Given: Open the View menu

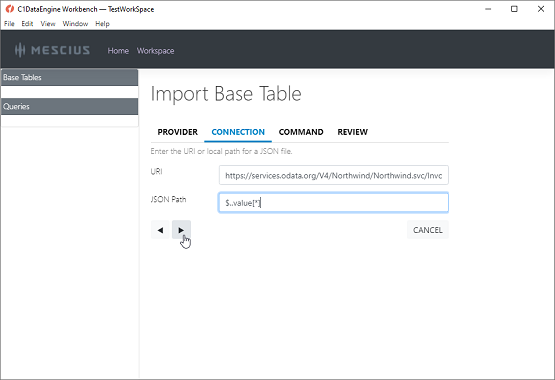Looking at the screenshot, I should [x=48, y=24].
